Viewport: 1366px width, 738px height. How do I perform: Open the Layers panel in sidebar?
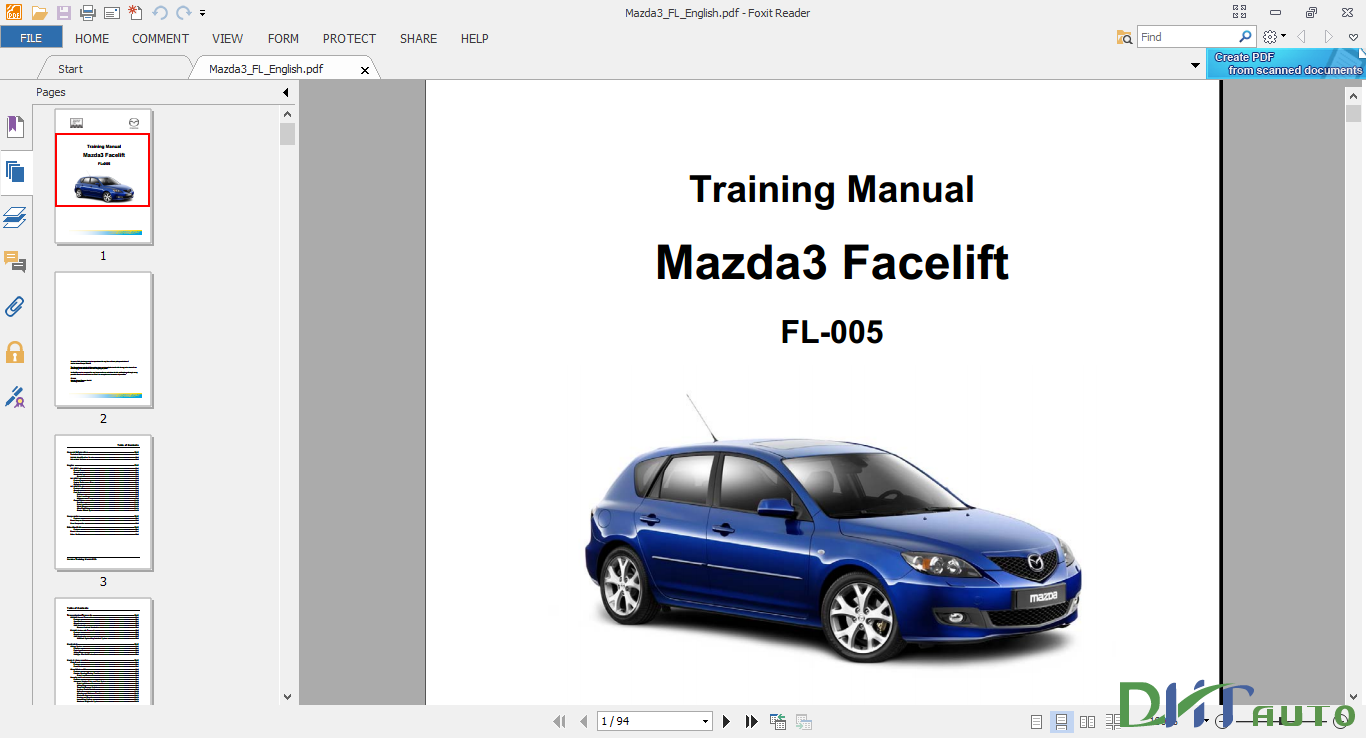(x=15, y=217)
